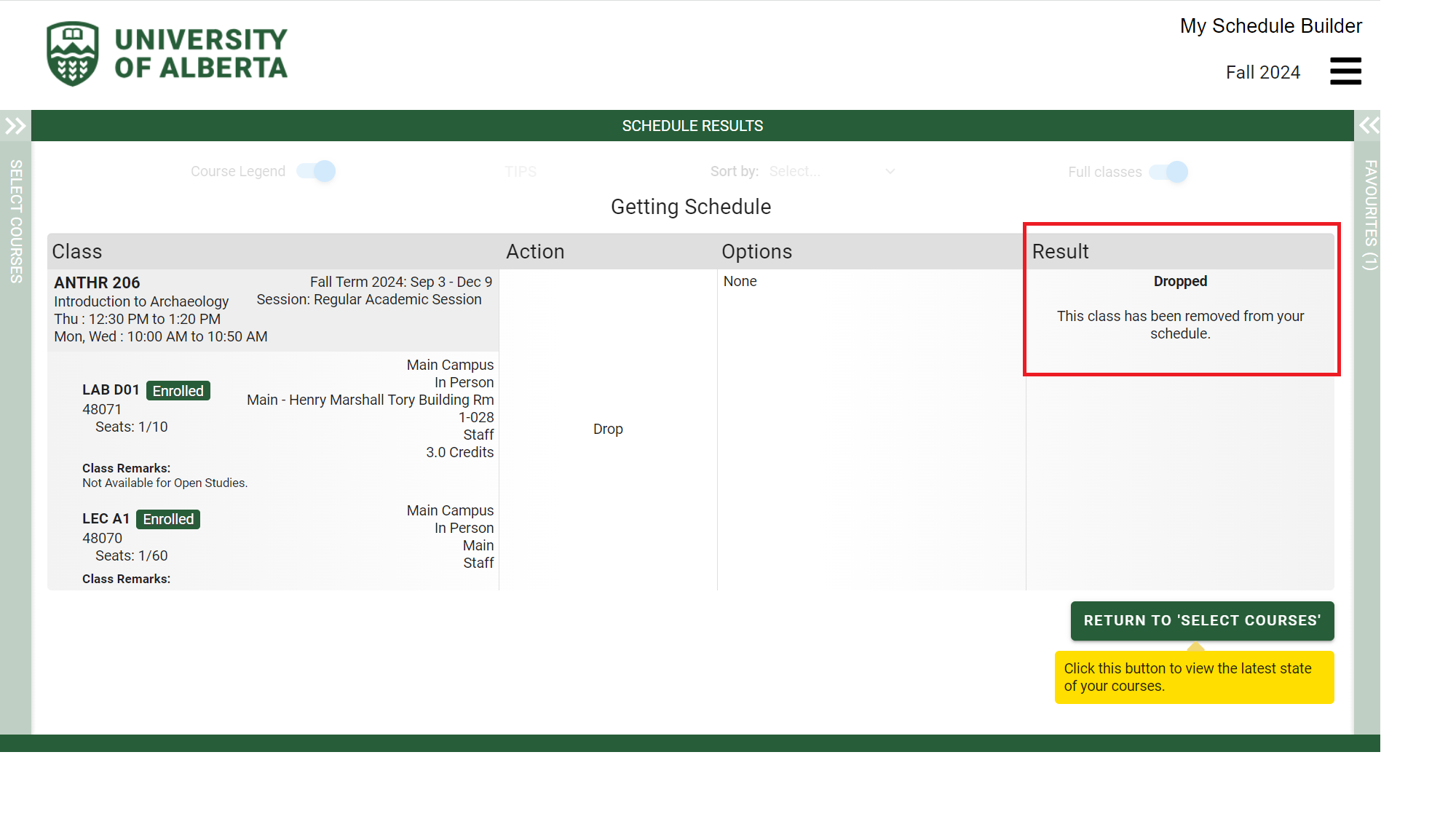
Task: Expand the right panel double-chevron icon
Action: click(1368, 125)
